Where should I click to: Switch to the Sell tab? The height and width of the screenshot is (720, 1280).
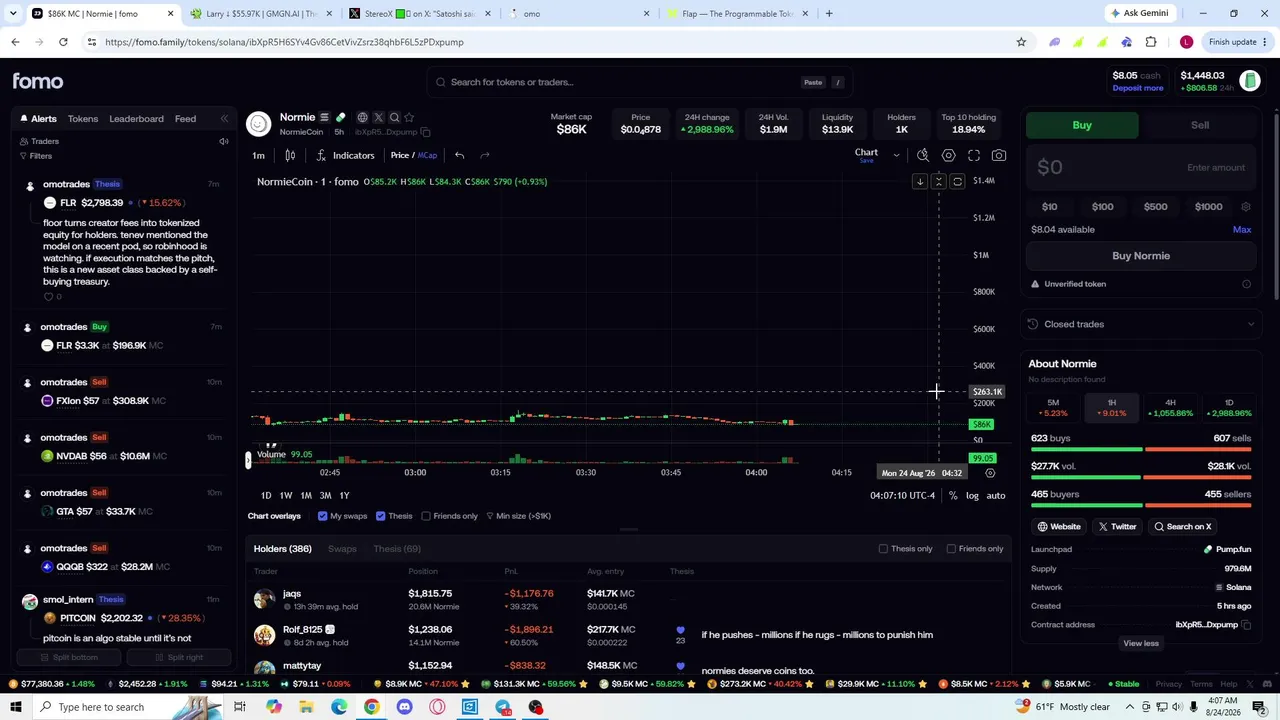(1199, 125)
